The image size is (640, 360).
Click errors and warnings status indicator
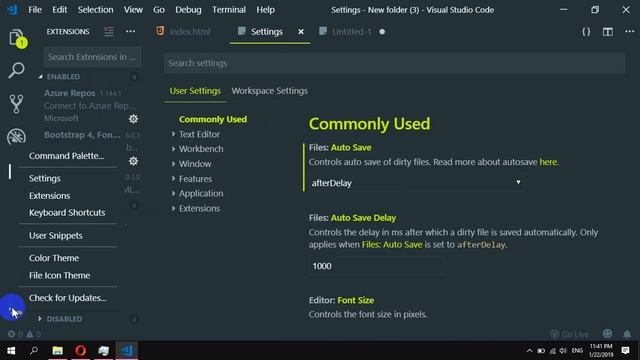(24, 334)
